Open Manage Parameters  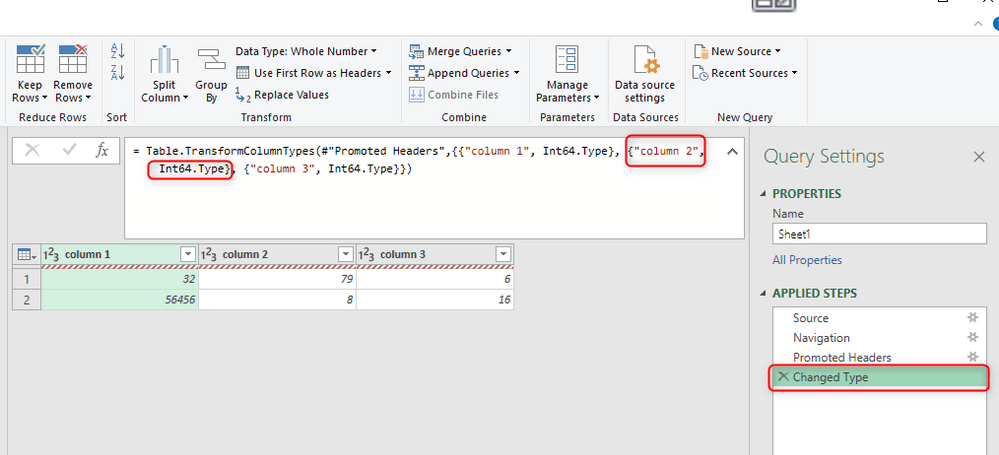[x=567, y=73]
